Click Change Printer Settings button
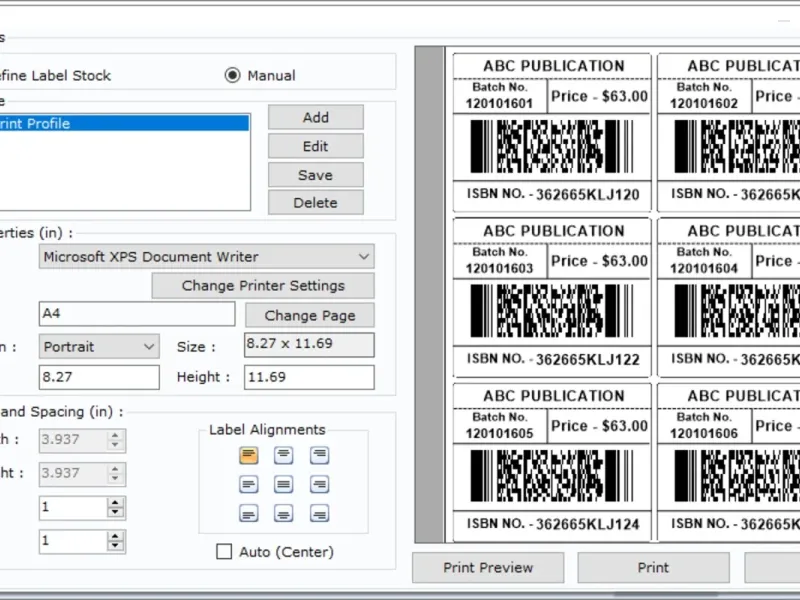 [263, 286]
